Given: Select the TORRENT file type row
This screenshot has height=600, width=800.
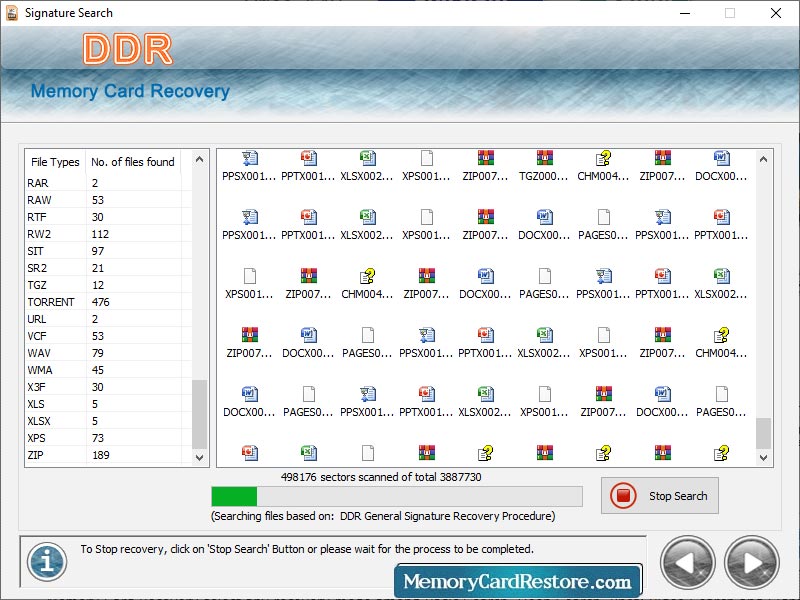Looking at the screenshot, I should 108,302.
